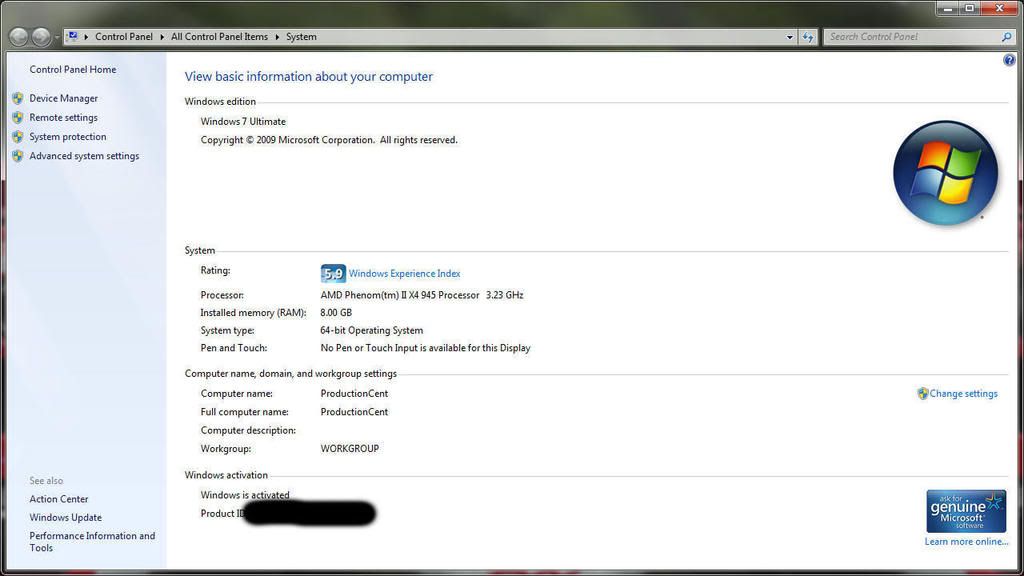Click the computer icon in address bar

coord(72,37)
